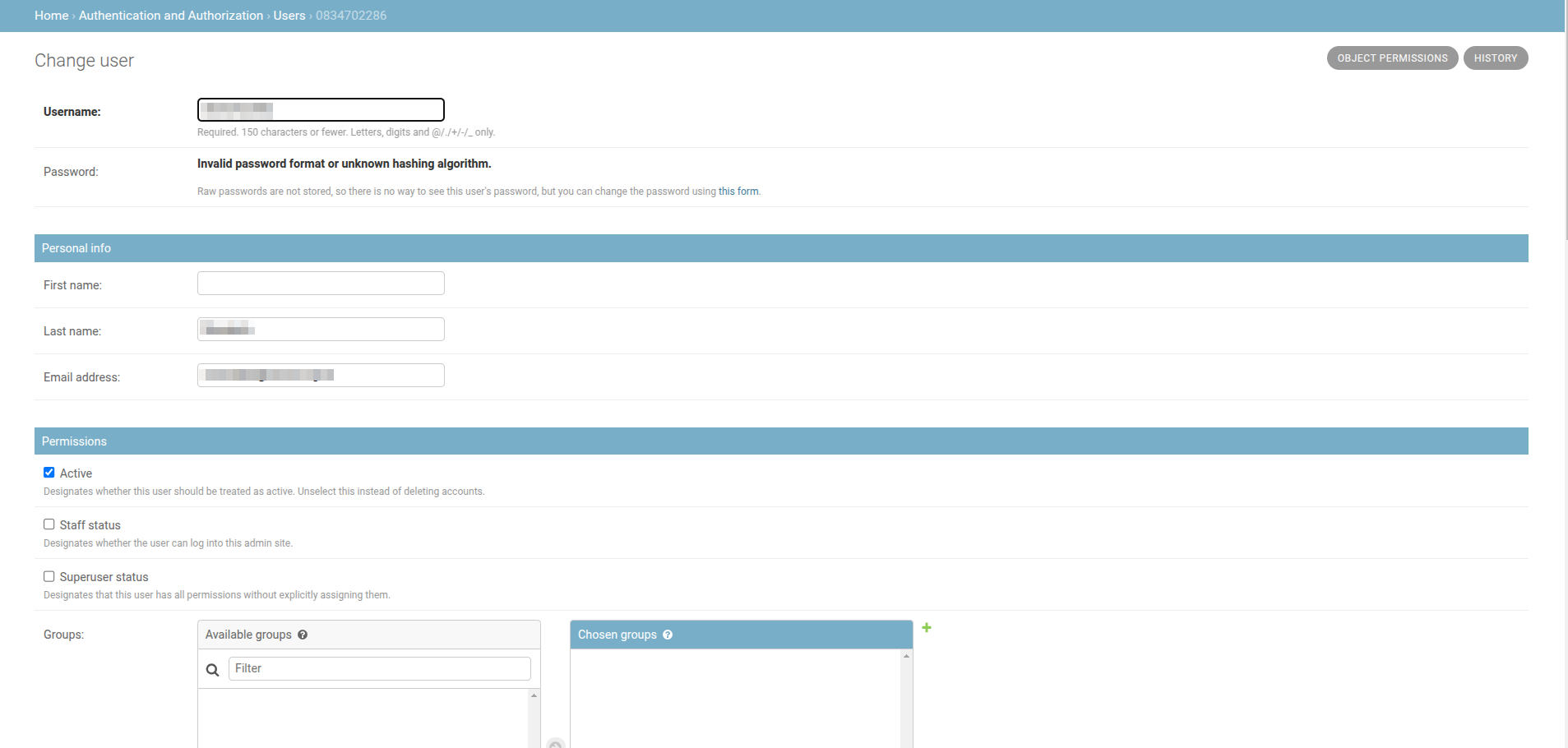Go to Home breadcrumb

point(52,16)
